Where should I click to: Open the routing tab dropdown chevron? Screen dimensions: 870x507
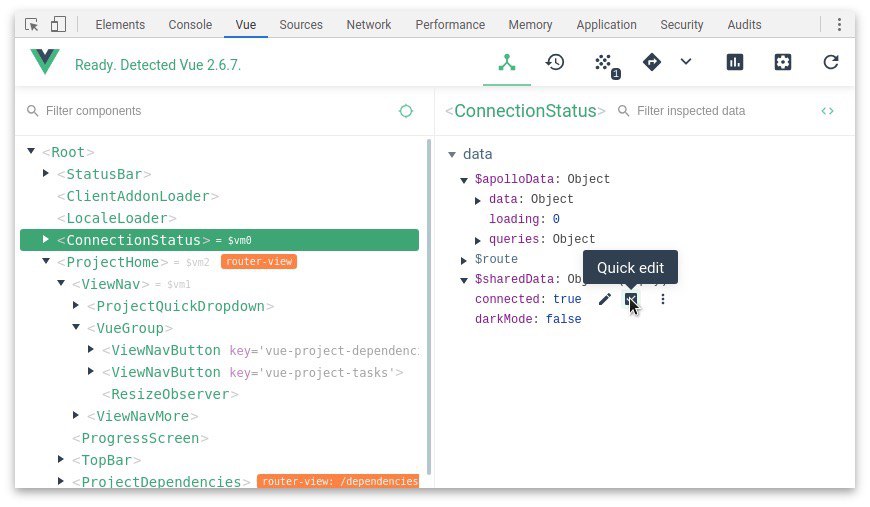coord(686,63)
